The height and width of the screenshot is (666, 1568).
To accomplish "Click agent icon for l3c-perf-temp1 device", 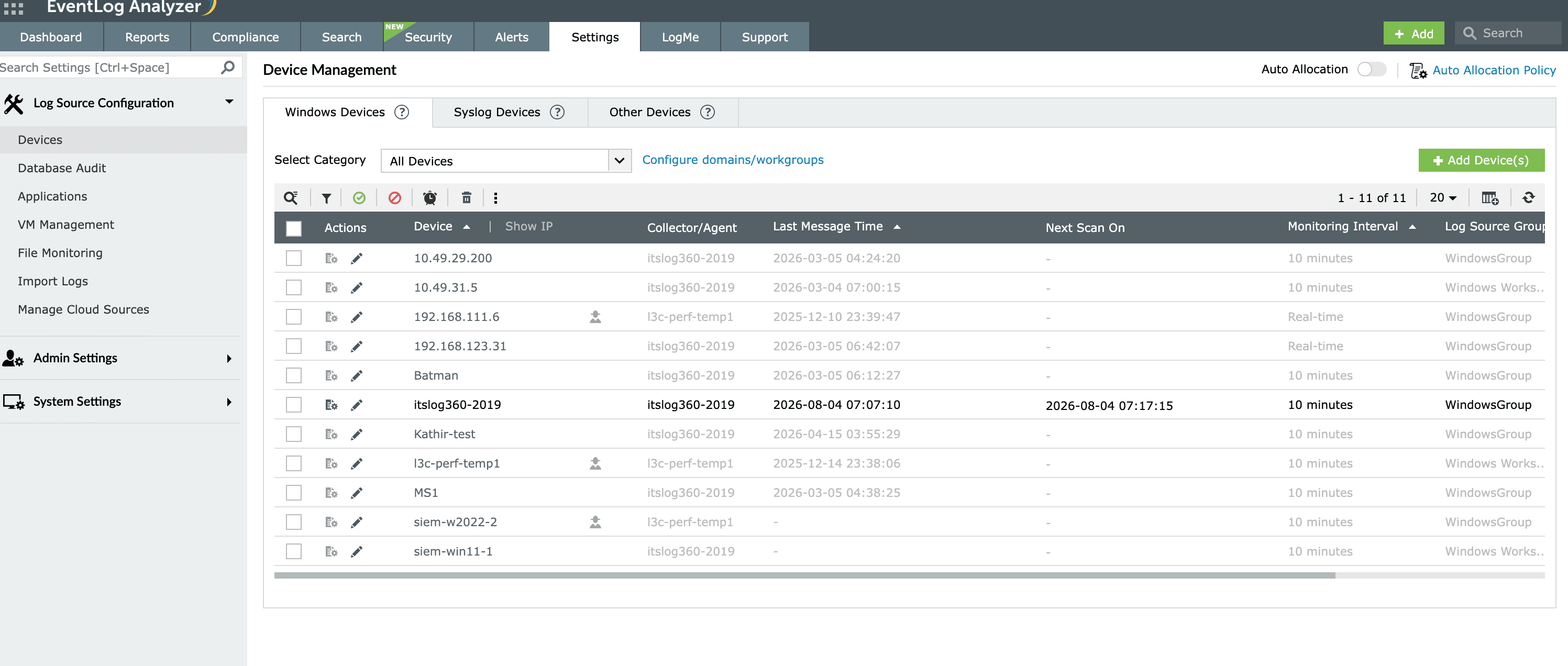I will click(595, 463).
